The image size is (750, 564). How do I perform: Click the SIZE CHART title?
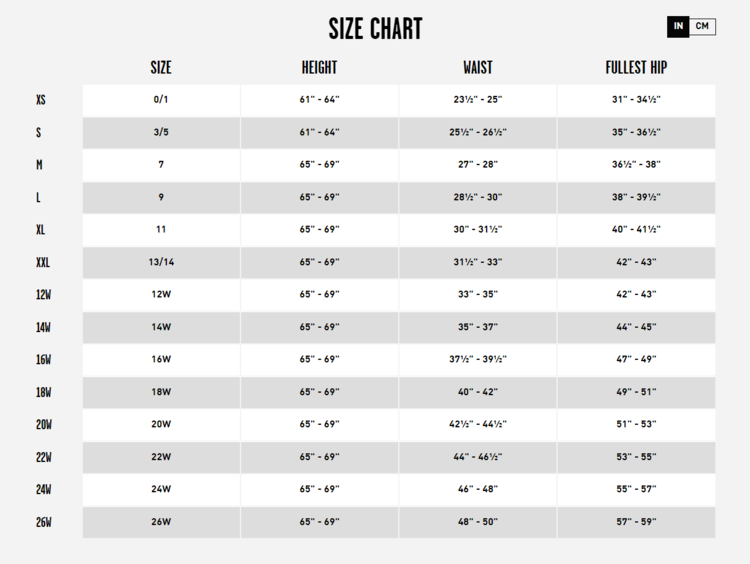click(375, 28)
